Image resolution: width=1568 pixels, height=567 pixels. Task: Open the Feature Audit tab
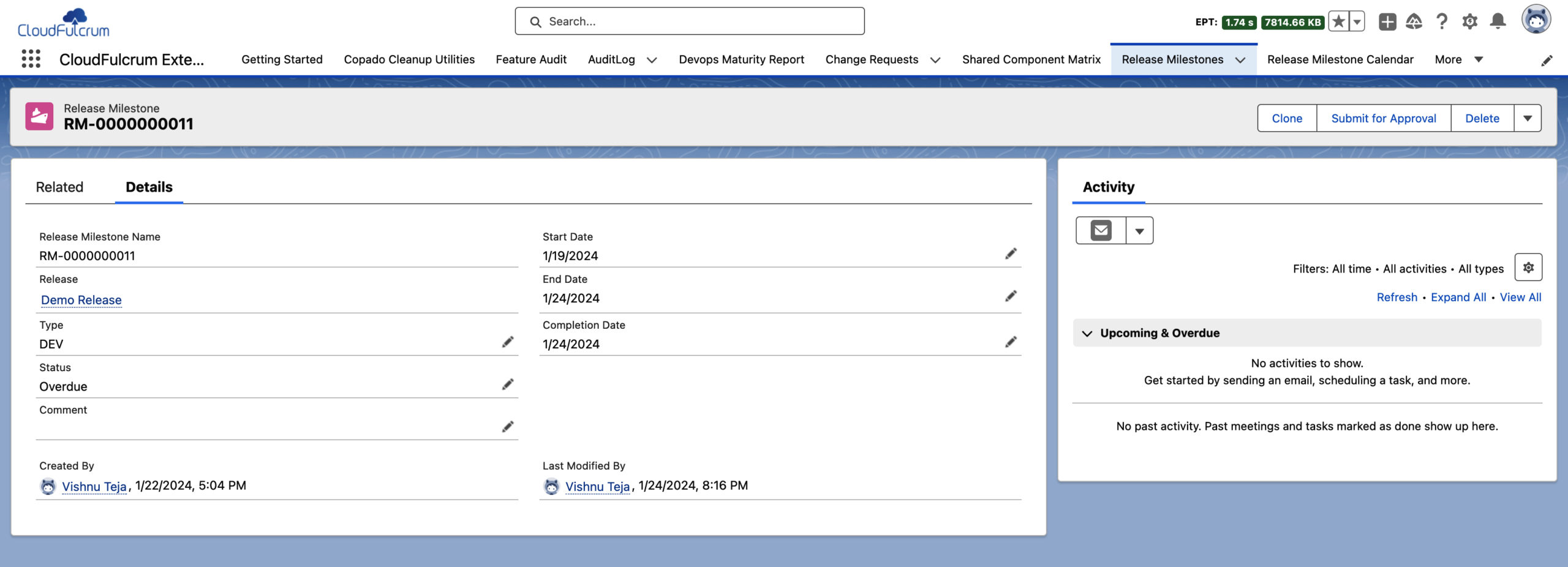click(531, 59)
